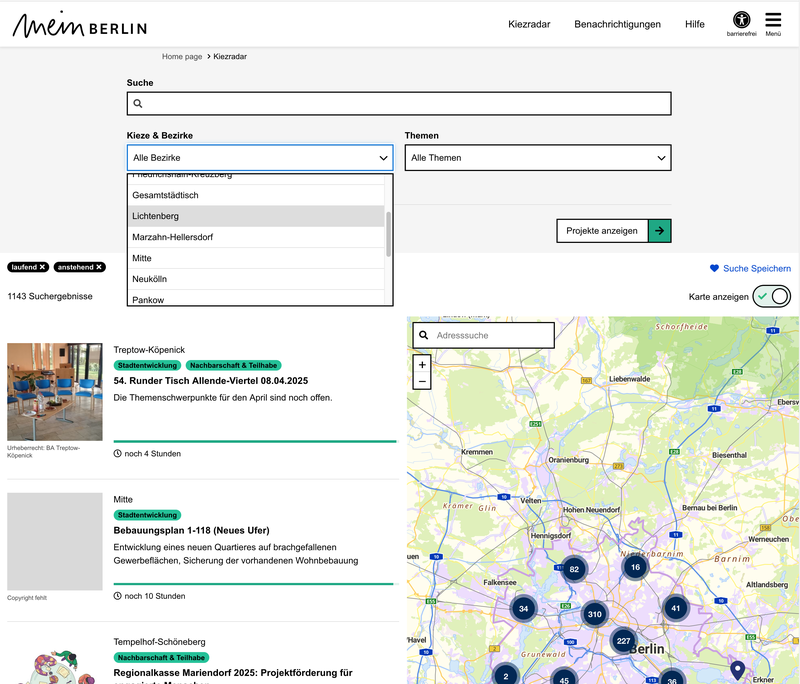Click the noch 10 Stunden text

pyautogui.click(x=155, y=596)
